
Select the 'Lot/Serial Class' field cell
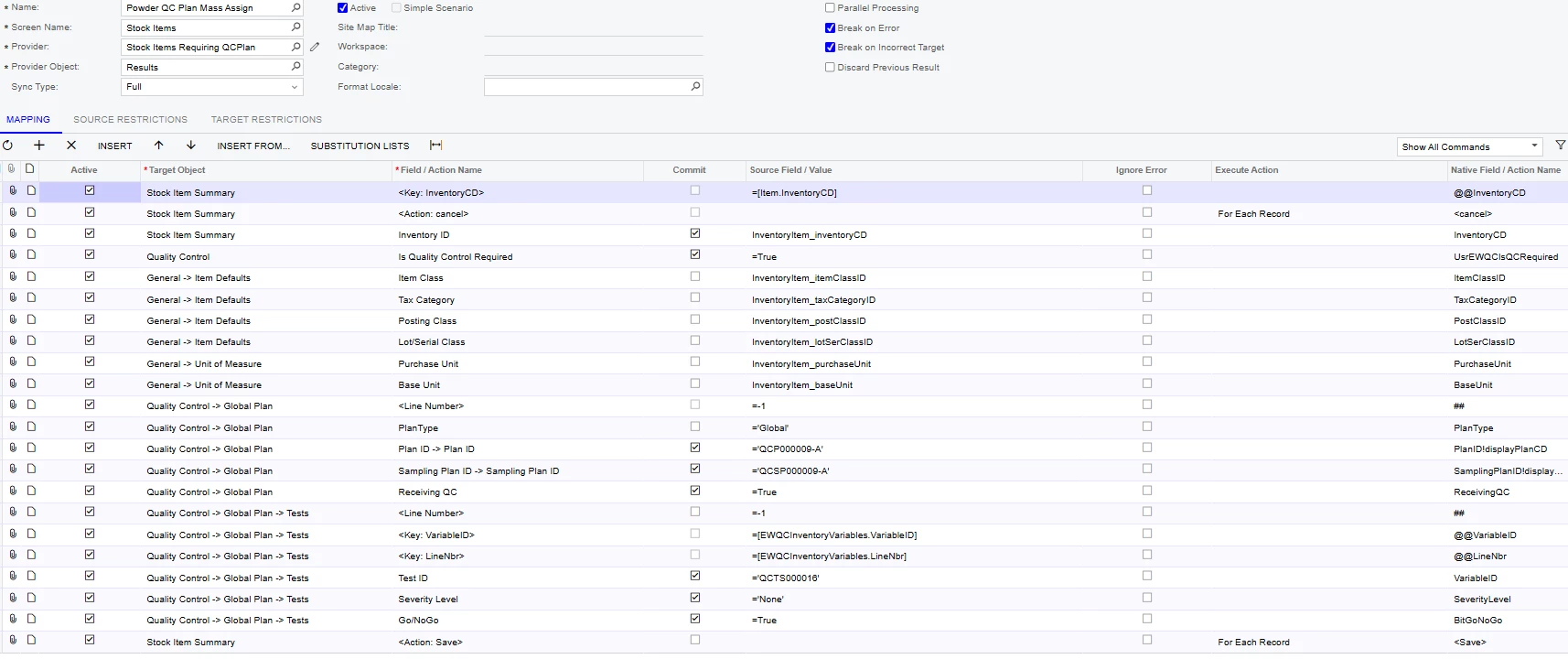pos(519,341)
